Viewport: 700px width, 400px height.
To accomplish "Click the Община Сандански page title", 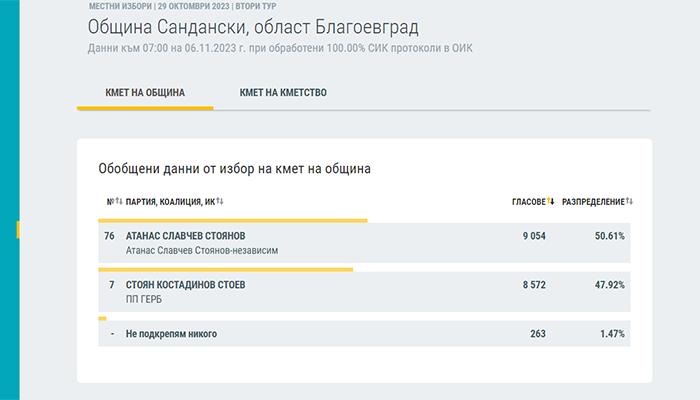I will tap(253, 27).
